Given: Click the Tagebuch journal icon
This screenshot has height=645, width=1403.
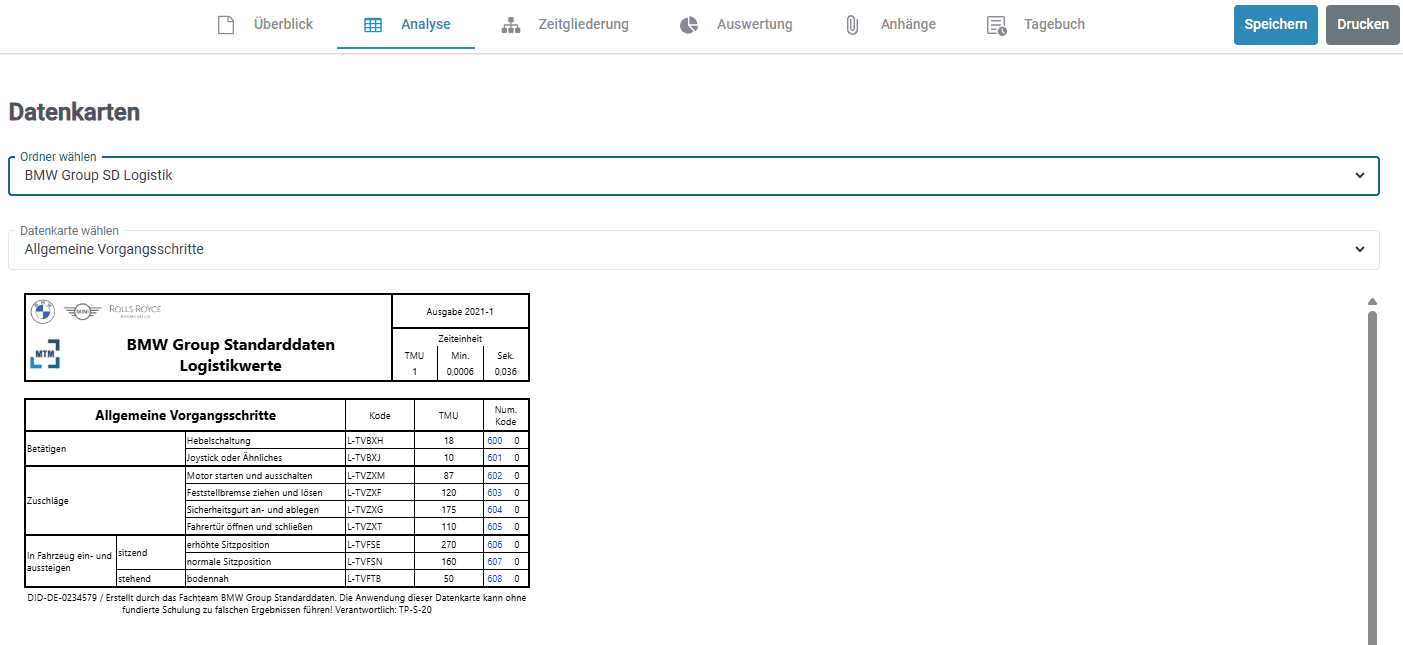Looking at the screenshot, I should pos(996,25).
